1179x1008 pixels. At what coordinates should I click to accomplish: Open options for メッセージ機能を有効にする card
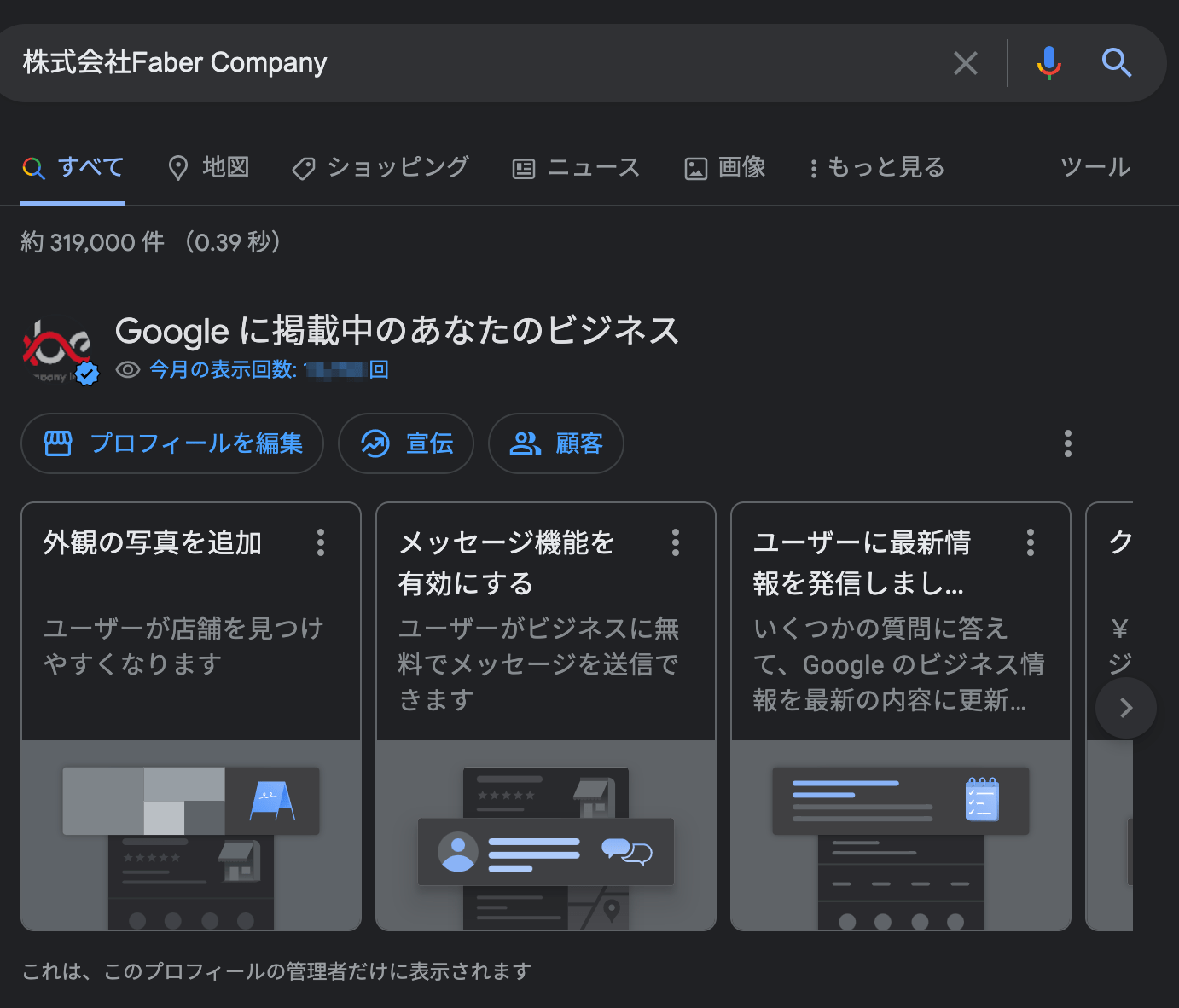click(676, 542)
